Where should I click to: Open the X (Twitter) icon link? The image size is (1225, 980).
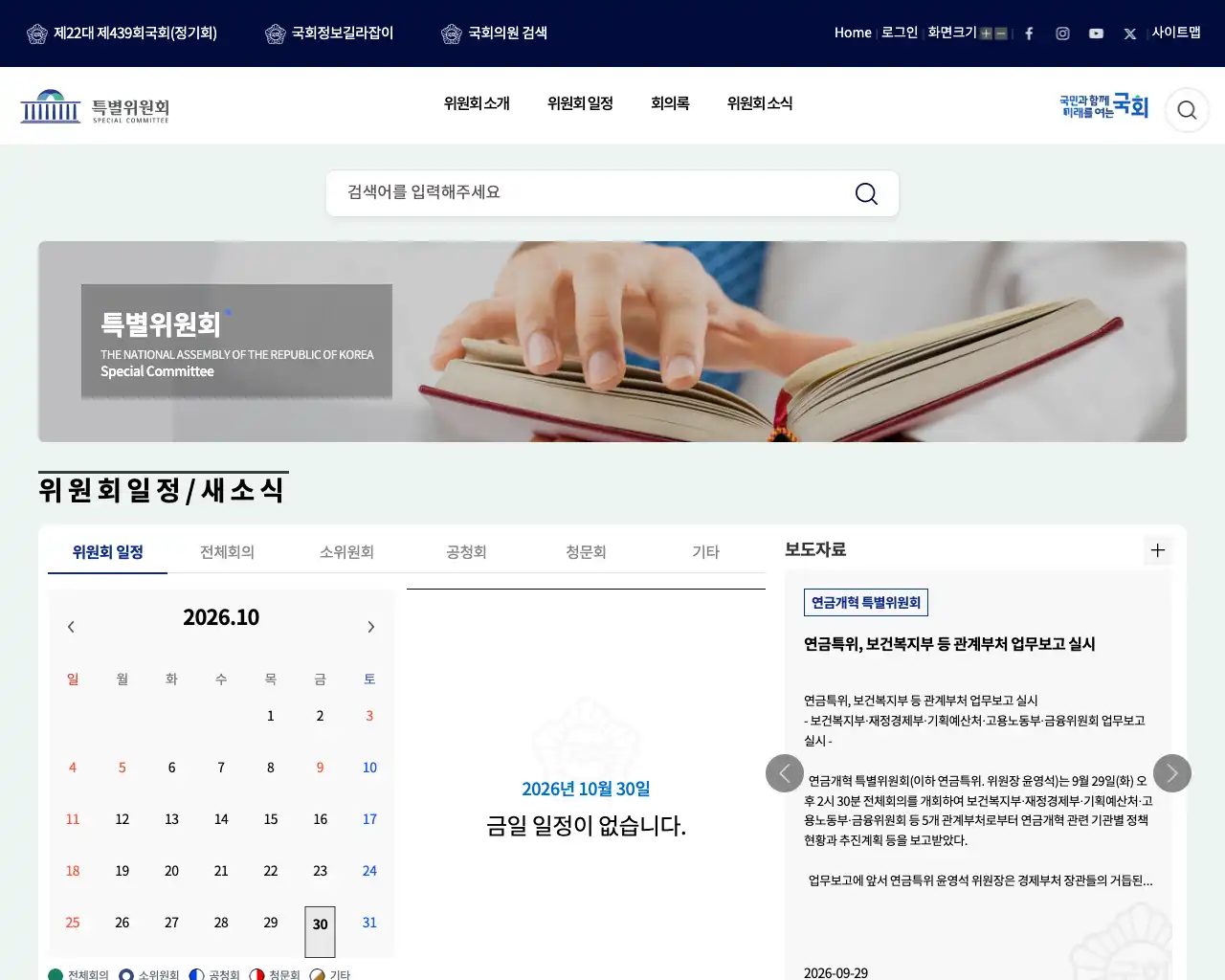1130,33
